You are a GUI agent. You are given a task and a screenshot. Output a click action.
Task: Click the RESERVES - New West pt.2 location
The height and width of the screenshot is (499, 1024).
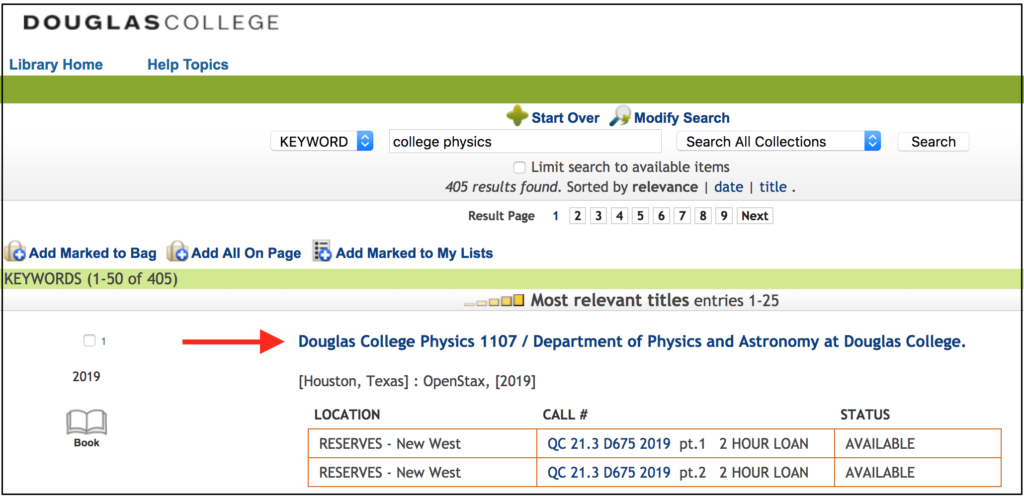coord(390,472)
